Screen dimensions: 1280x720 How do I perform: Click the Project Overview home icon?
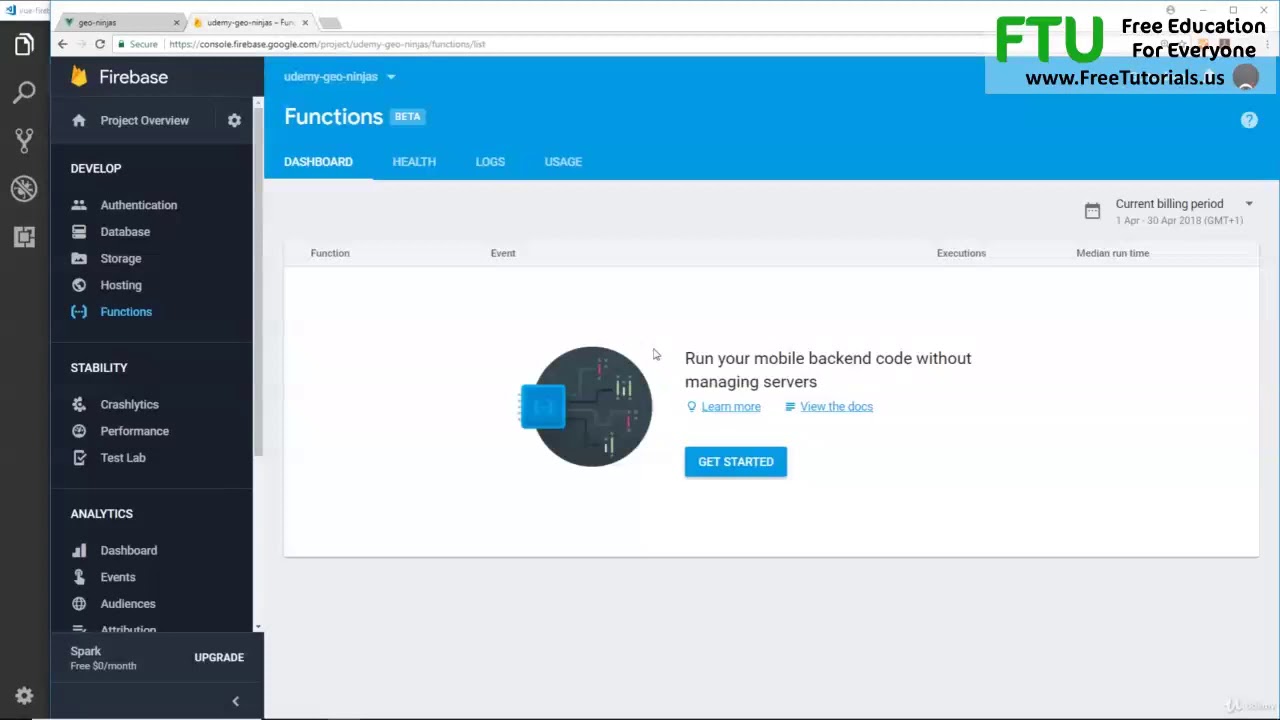click(x=79, y=120)
